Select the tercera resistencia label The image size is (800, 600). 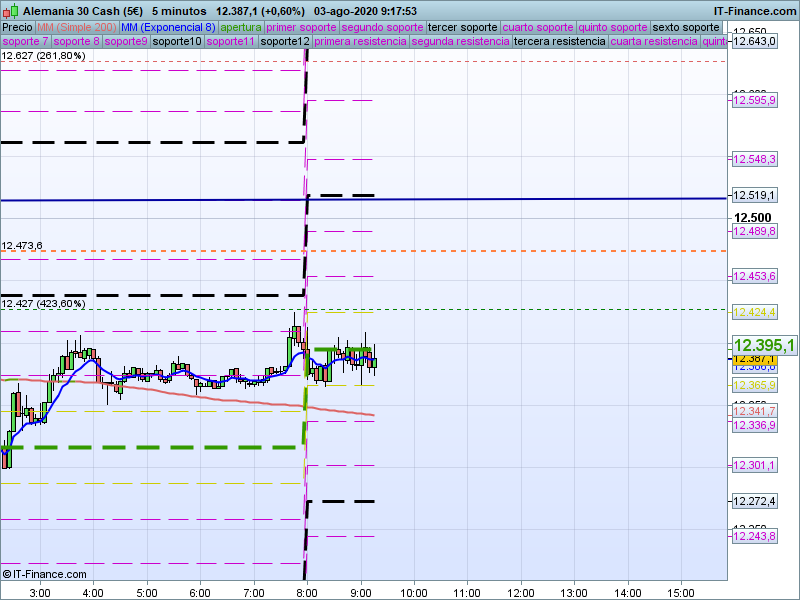click(x=559, y=42)
